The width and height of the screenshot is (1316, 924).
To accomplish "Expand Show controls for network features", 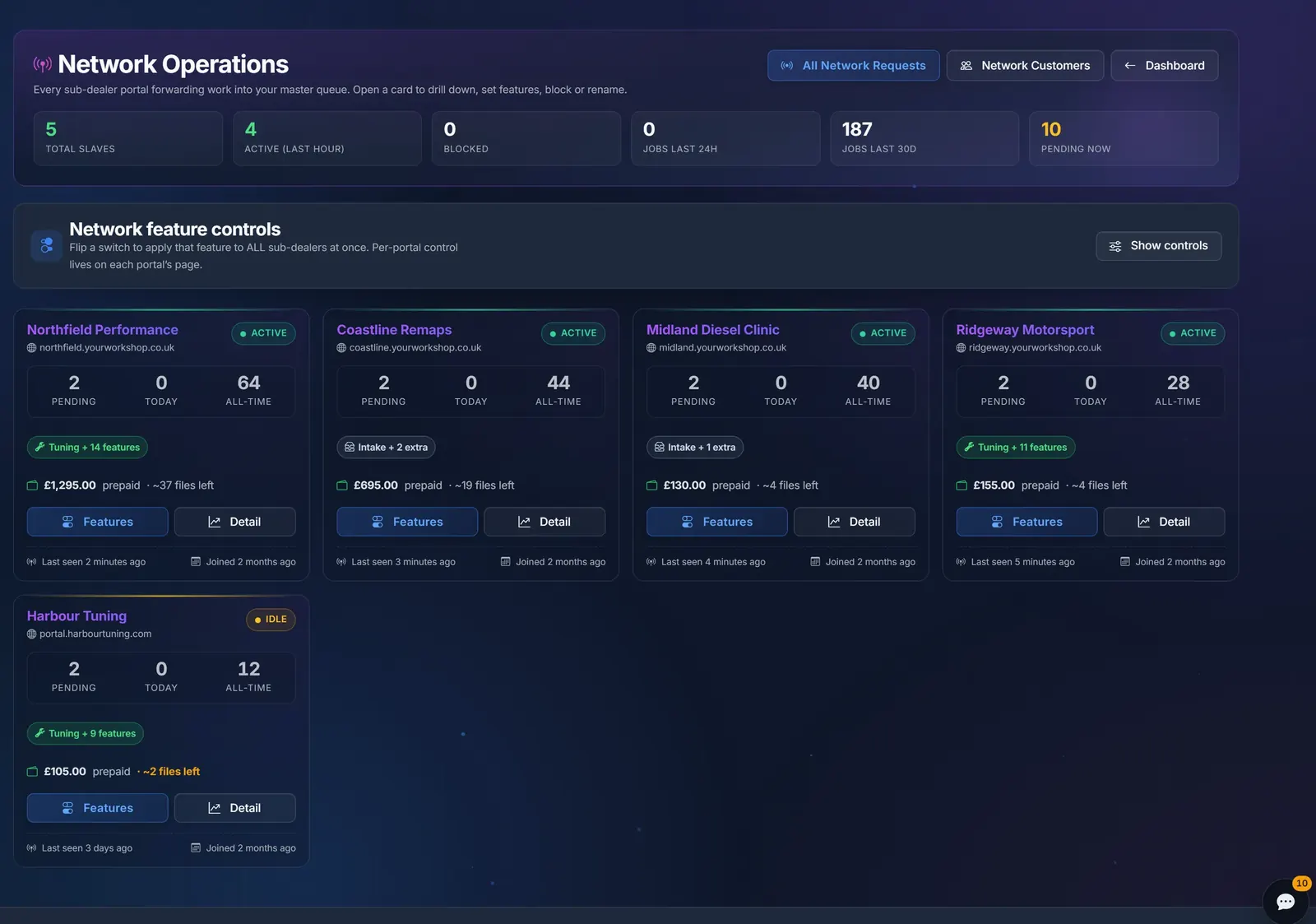I will 1159,246.
